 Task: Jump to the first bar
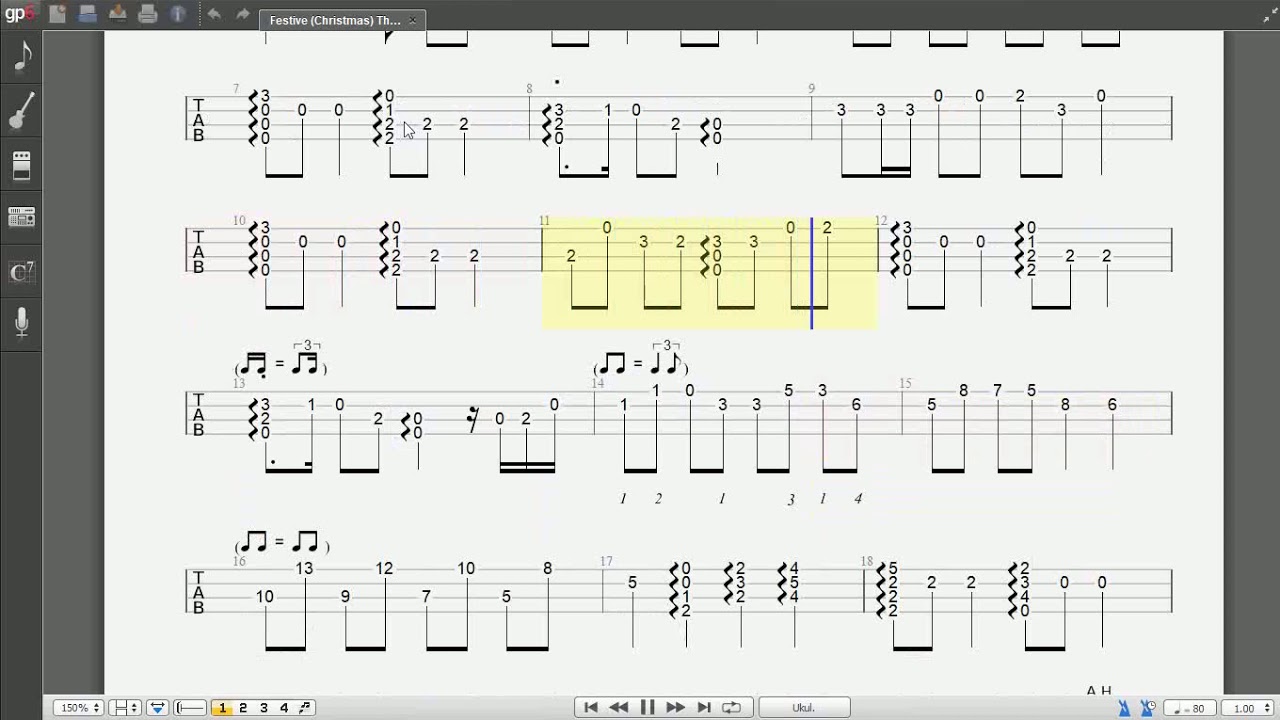click(590, 708)
